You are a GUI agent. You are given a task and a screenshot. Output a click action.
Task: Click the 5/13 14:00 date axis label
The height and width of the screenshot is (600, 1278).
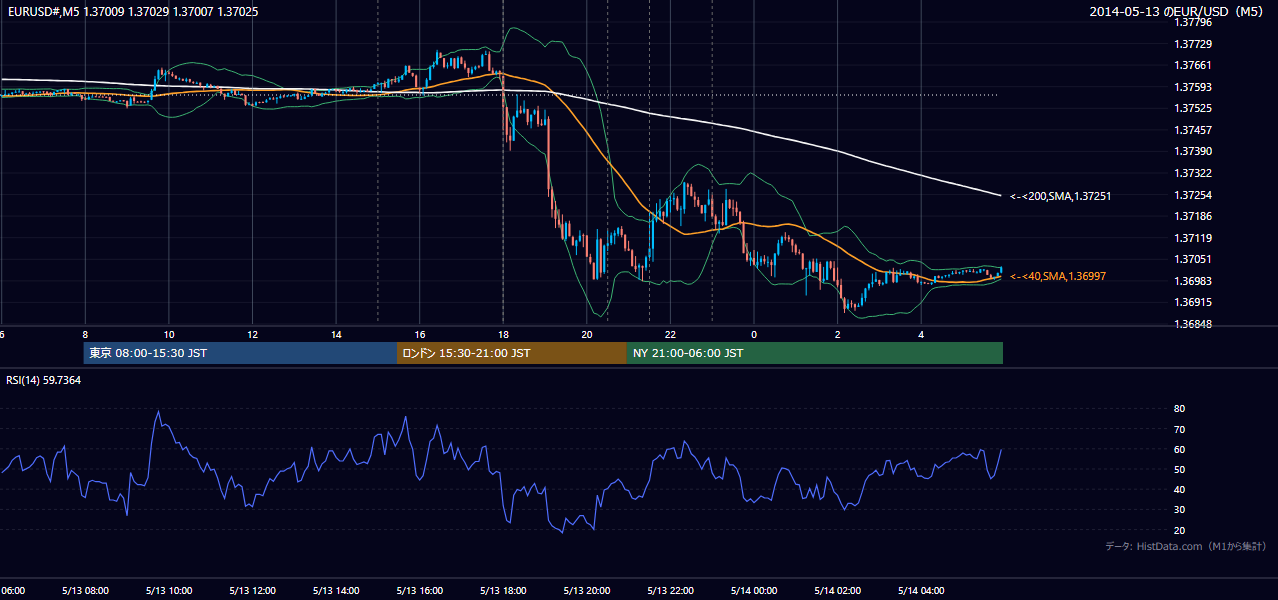coord(336,590)
